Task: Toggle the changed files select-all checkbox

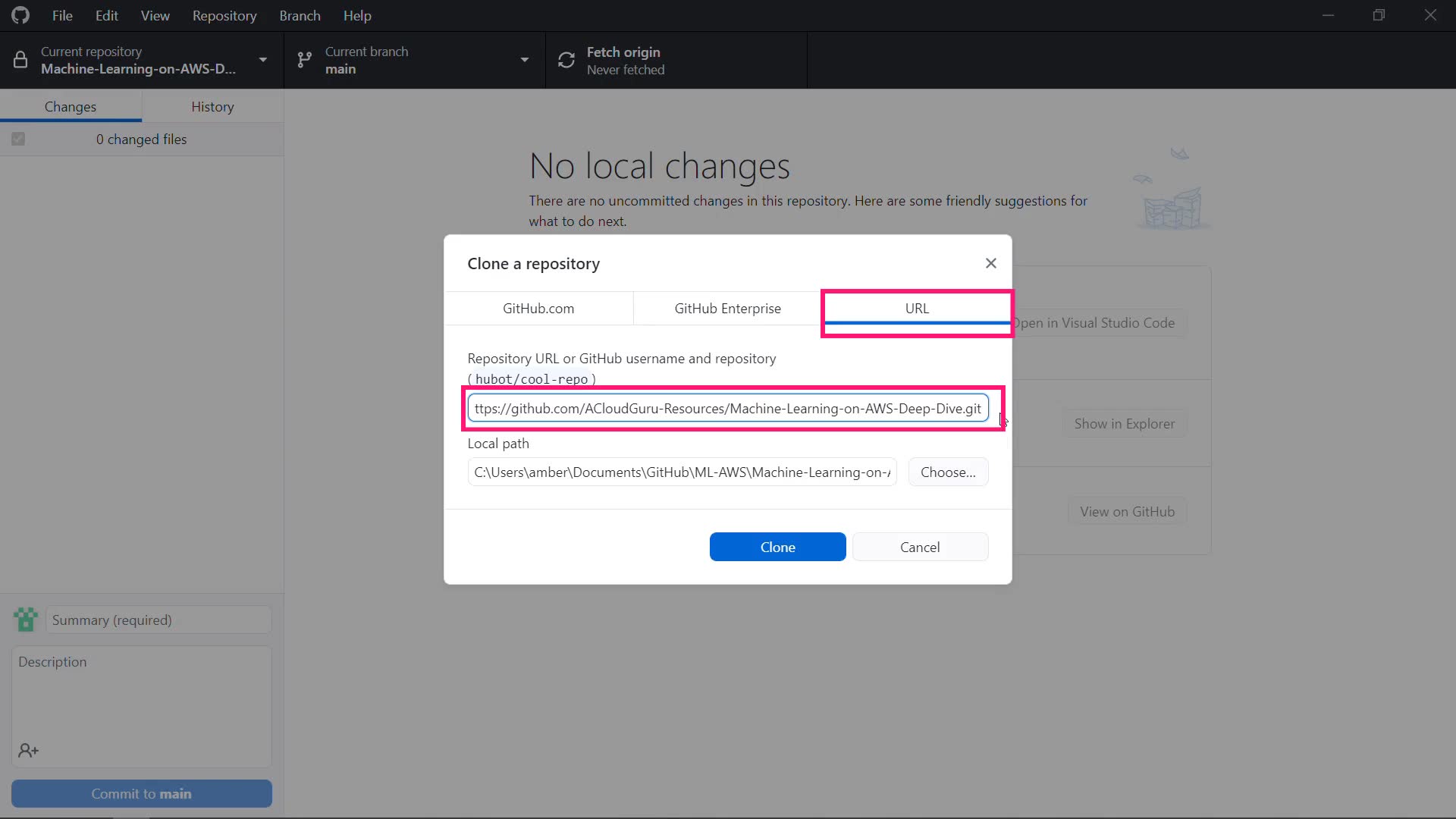Action: click(x=18, y=139)
